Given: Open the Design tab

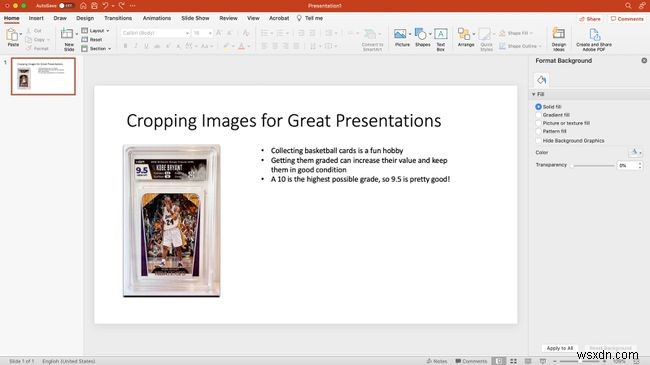Looking at the screenshot, I should click(85, 18).
